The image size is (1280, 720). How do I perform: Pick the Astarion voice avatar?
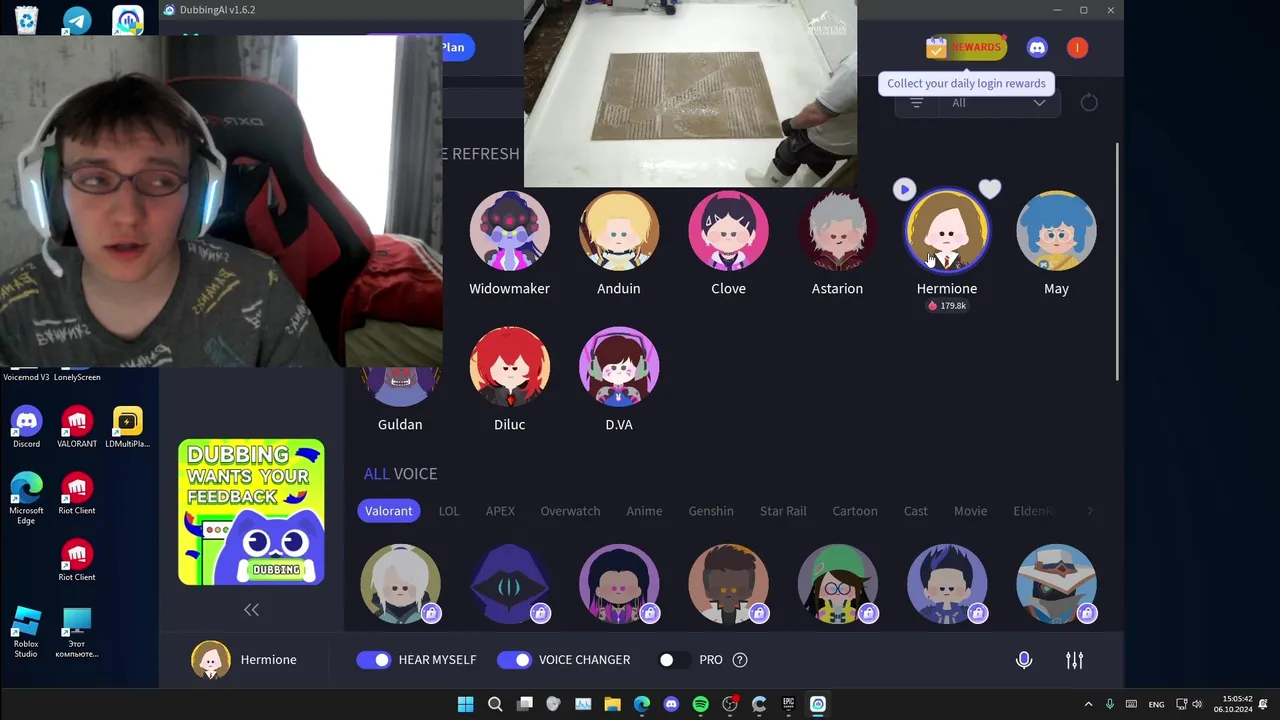837,231
